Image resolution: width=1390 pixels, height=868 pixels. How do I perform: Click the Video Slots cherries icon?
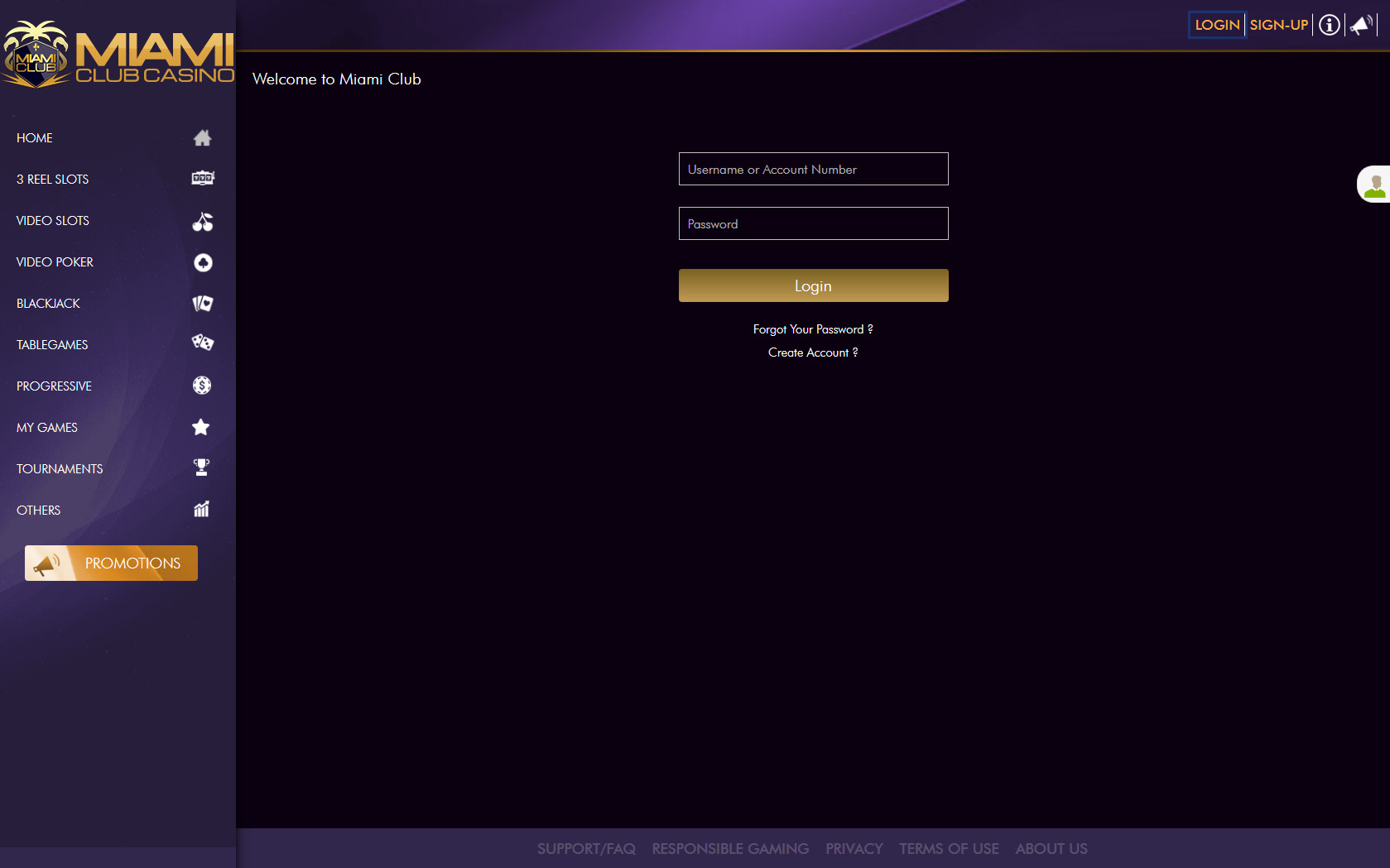[203, 221]
